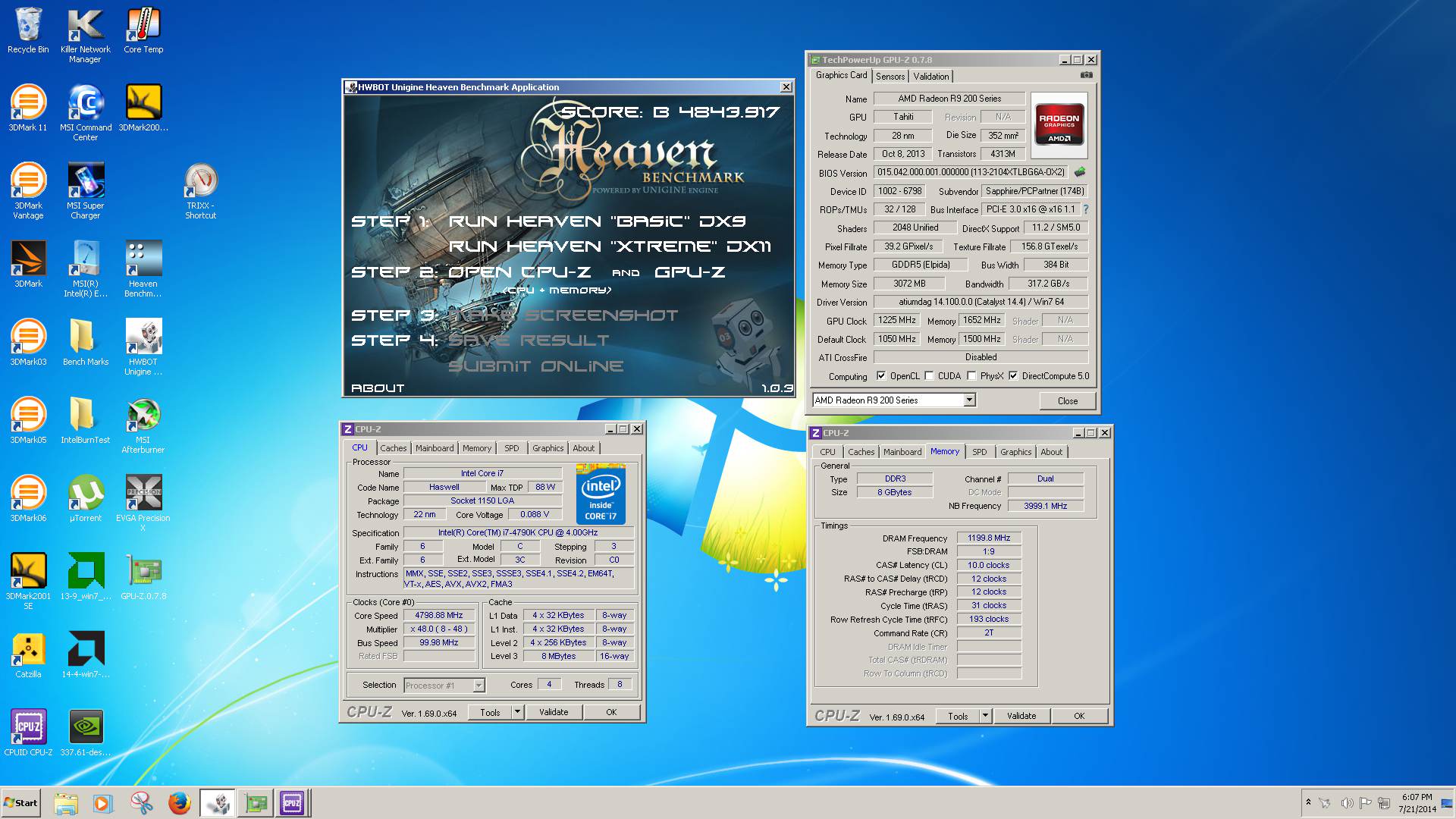Click Validate in left CPU-Z window
The height and width of the screenshot is (819, 1456).
click(x=554, y=712)
